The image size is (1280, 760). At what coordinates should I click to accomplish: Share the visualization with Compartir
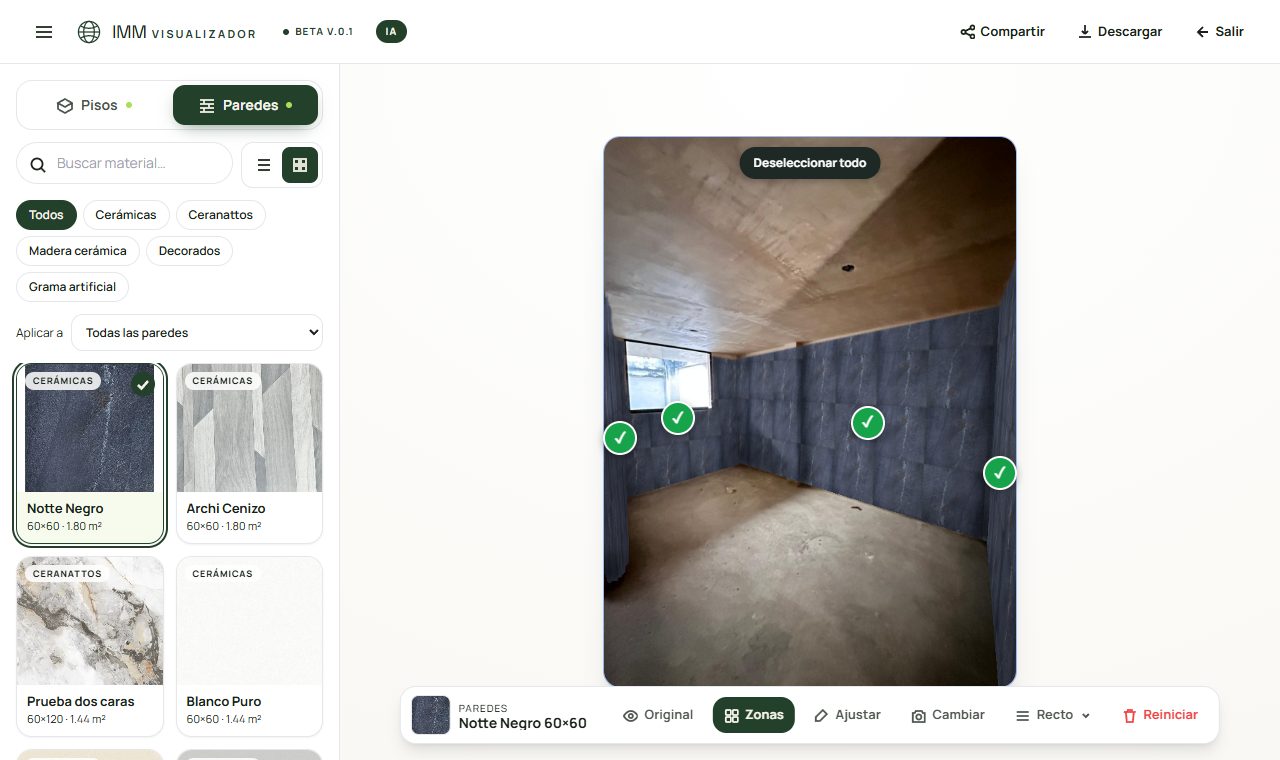pyautogui.click(x=1002, y=32)
